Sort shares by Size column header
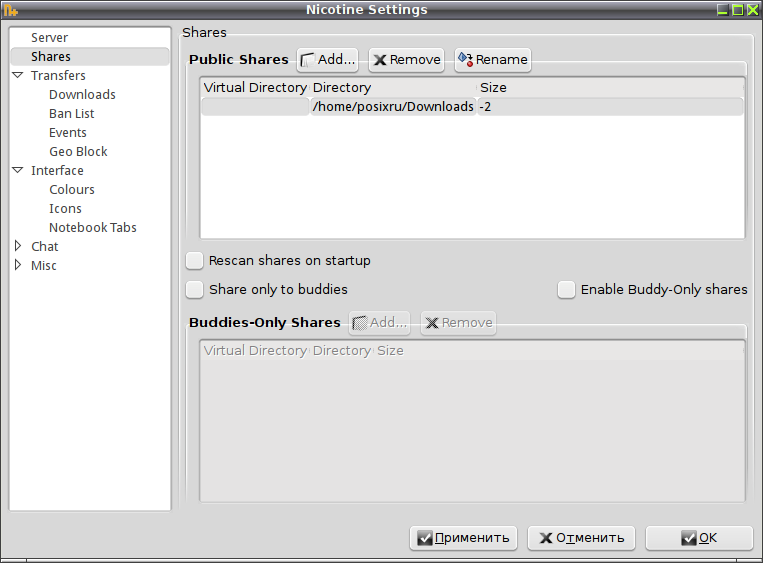 pos(493,88)
